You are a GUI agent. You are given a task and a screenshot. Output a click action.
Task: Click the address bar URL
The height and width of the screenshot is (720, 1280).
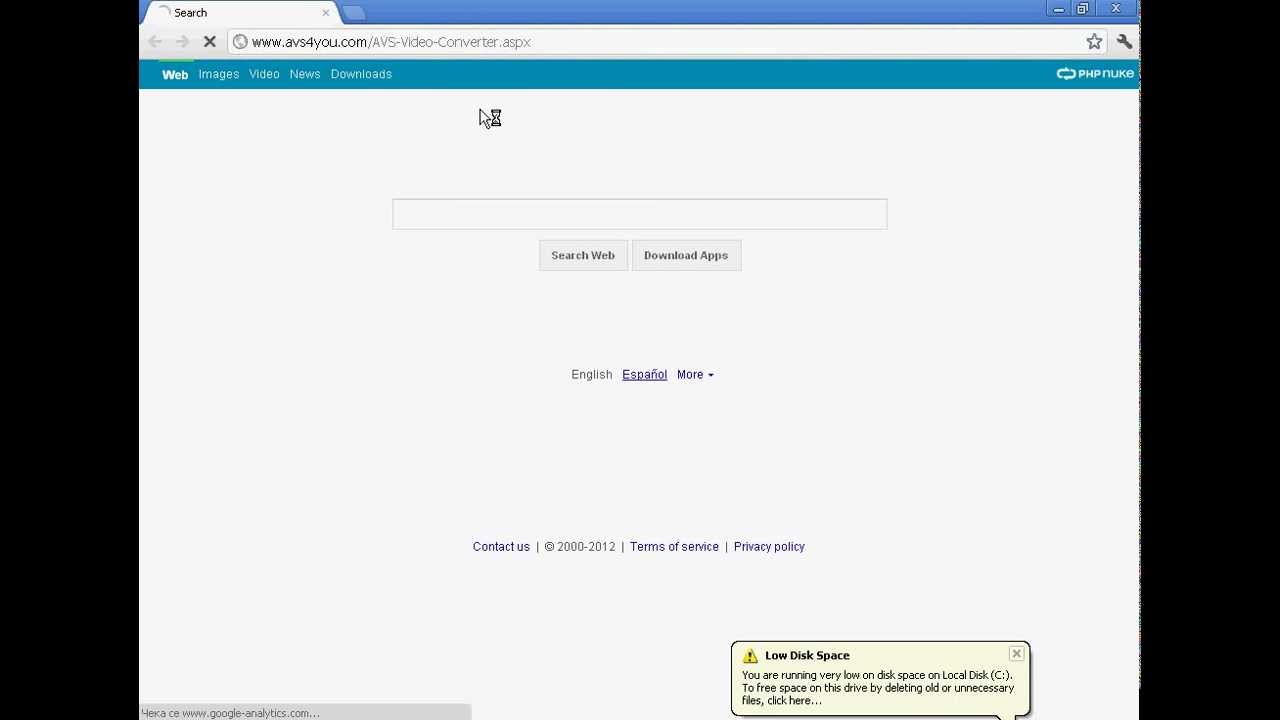coord(391,42)
